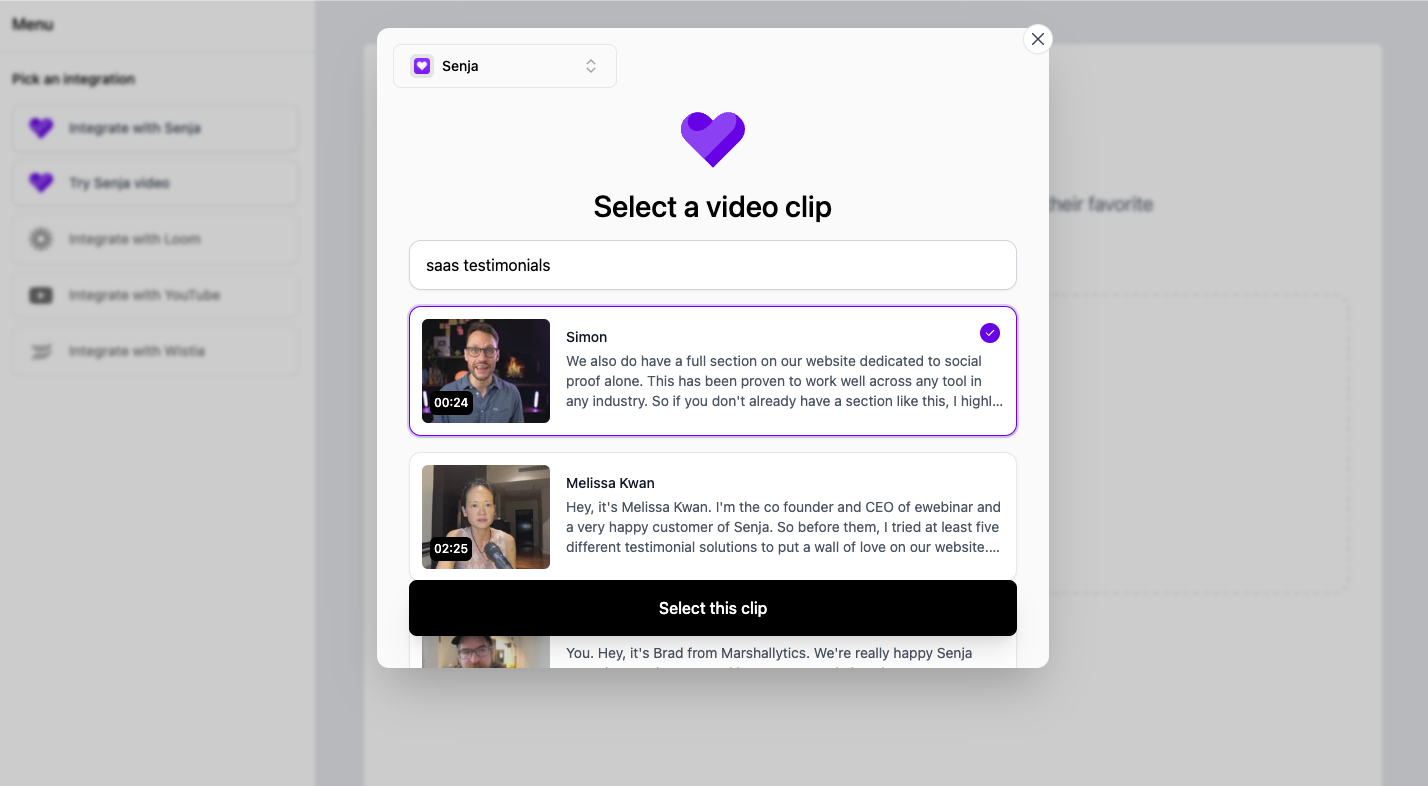Choose 'Integrate with Senja' in the menu

[x=155, y=128]
